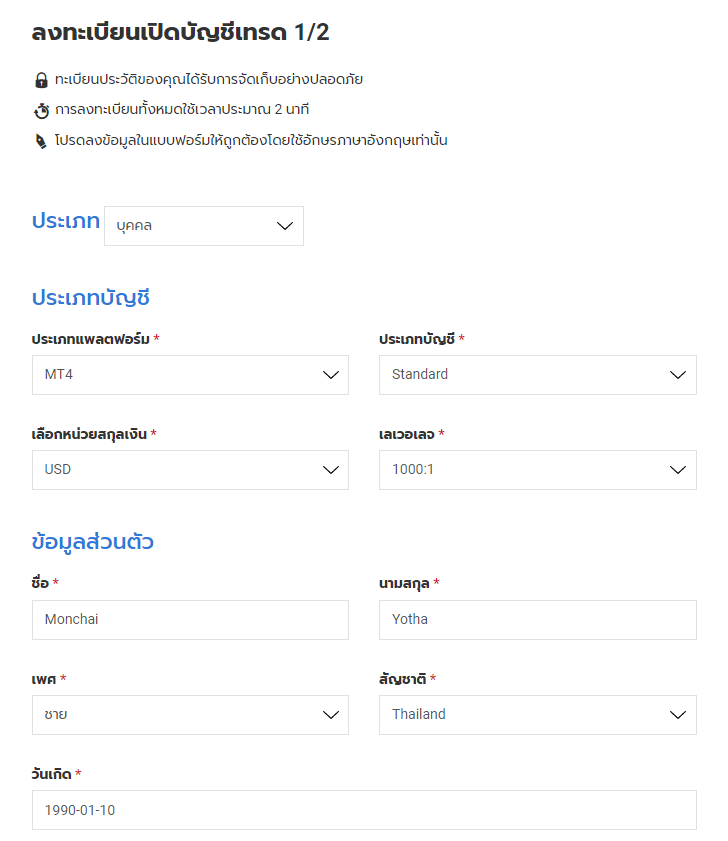This screenshot has width=728, height=841.
Task: Click the chevron arrow on MT4 dropdown
Action: 331,375
